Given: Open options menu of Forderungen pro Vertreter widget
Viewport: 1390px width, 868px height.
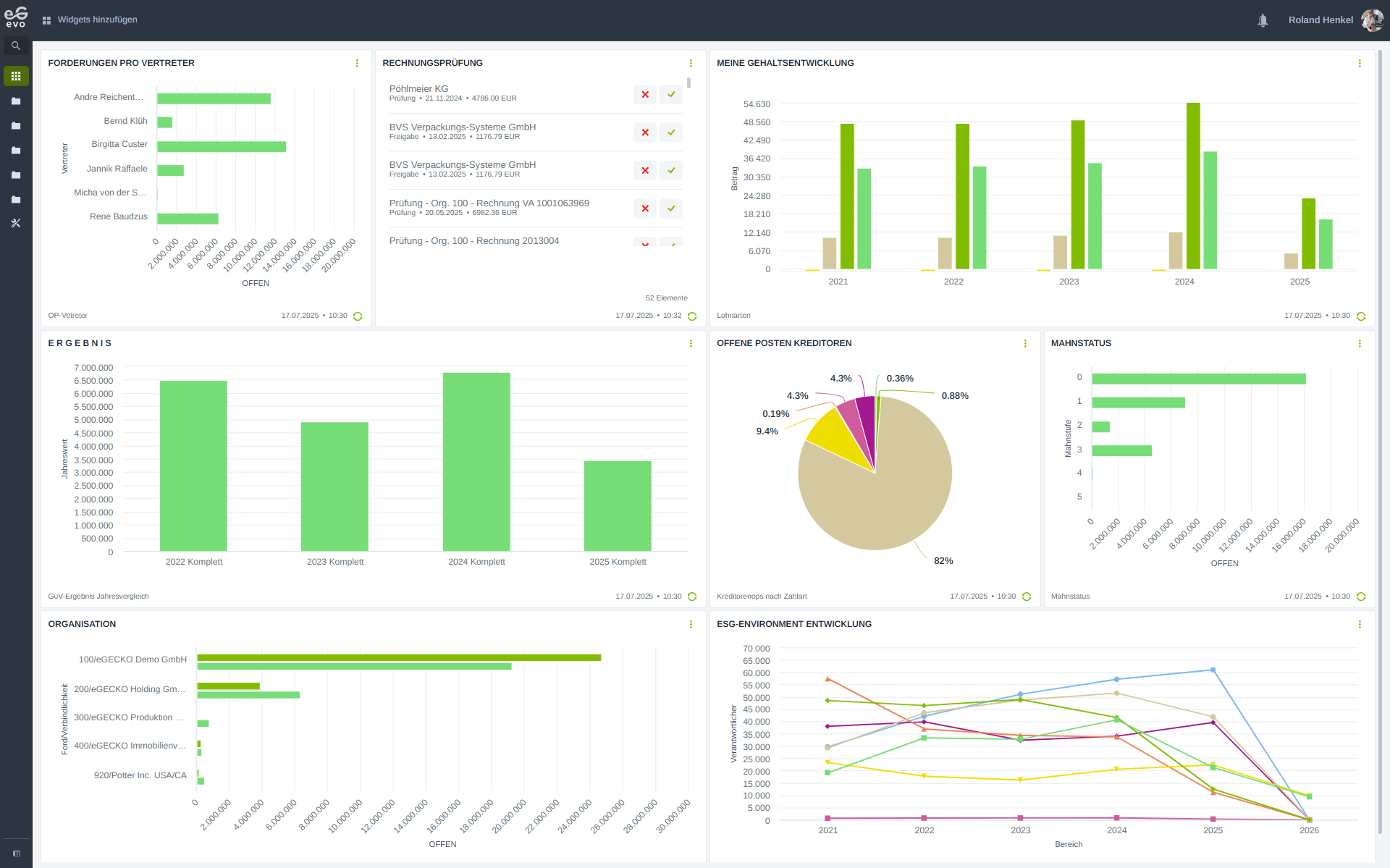Looking at the screenshot, I should (357, 64).
